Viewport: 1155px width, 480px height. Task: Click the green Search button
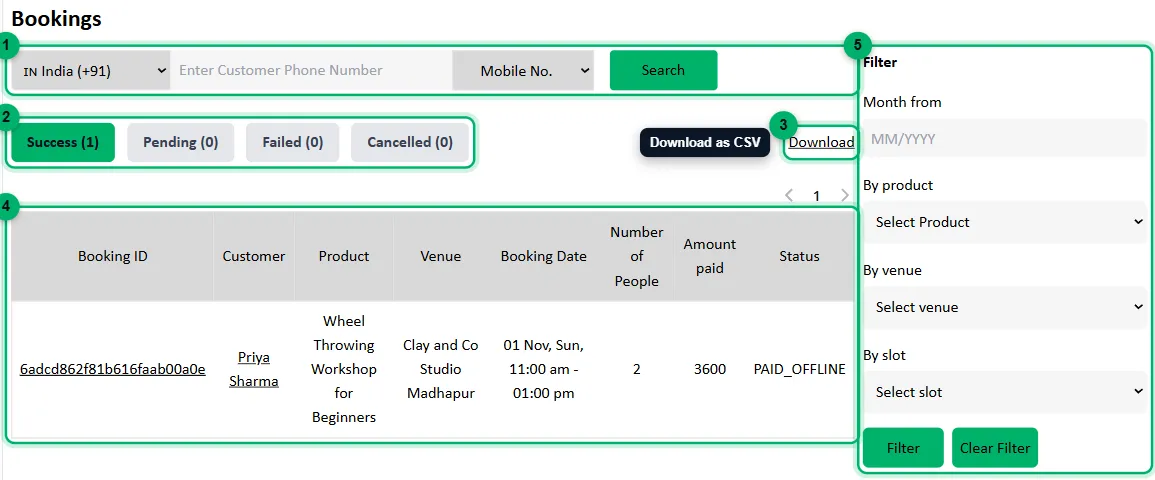[663, 71]
